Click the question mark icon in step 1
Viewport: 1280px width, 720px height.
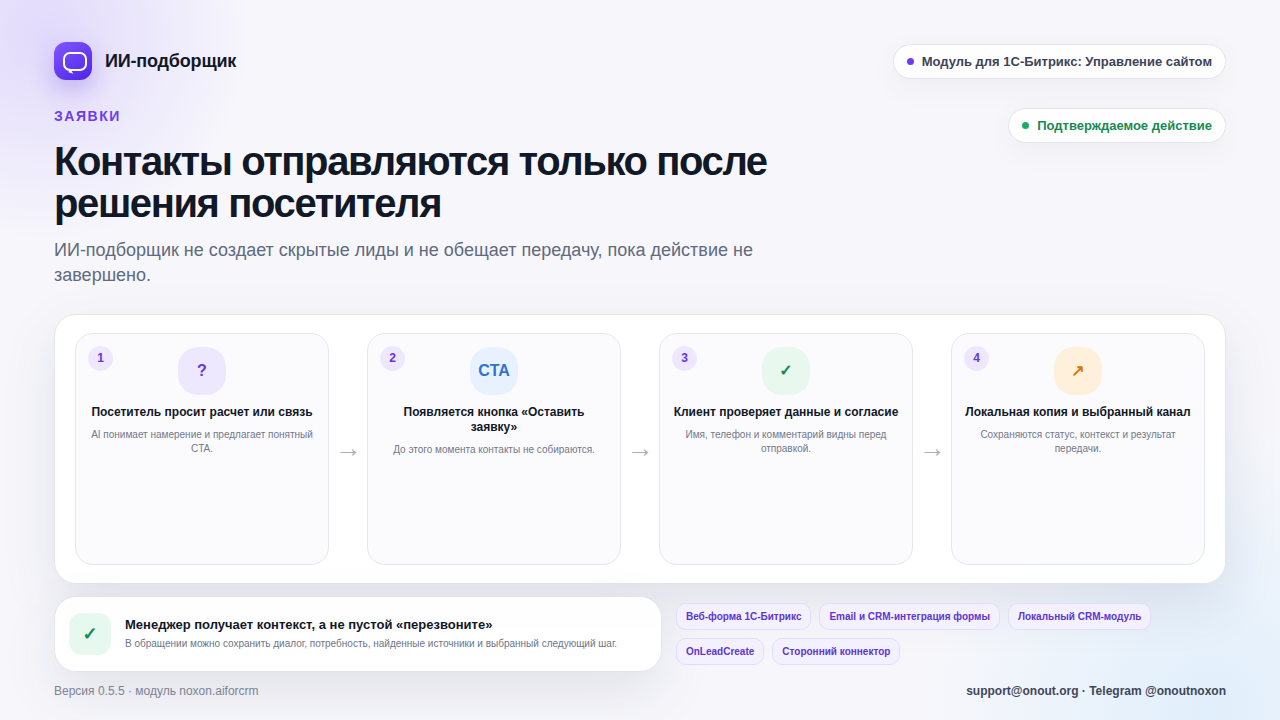[x=202, y=371]
